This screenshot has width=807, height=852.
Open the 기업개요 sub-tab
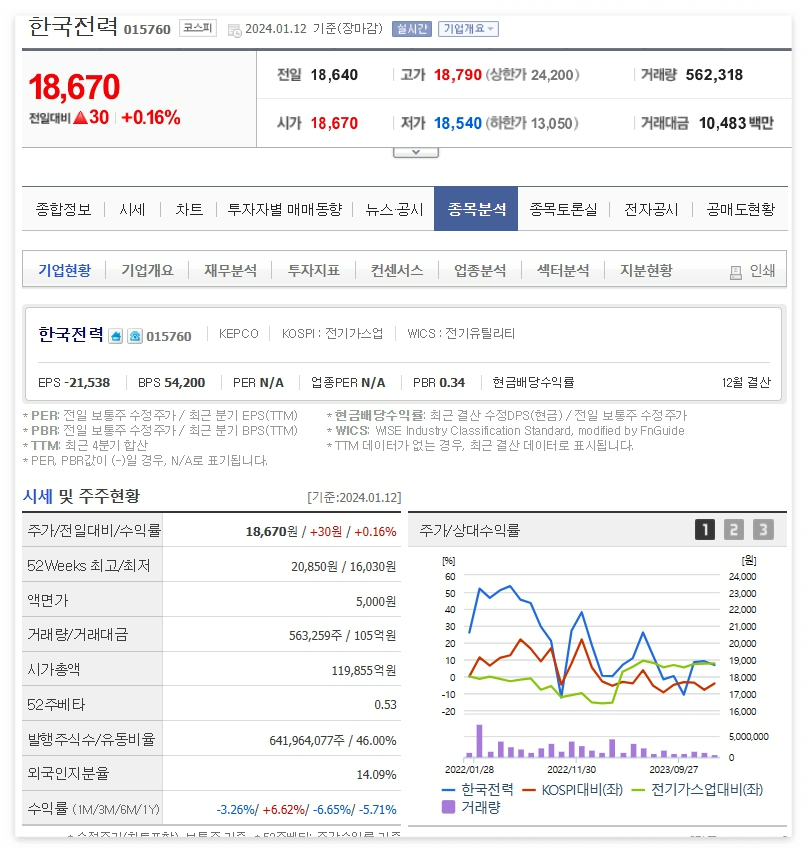(x=147, y=270)
